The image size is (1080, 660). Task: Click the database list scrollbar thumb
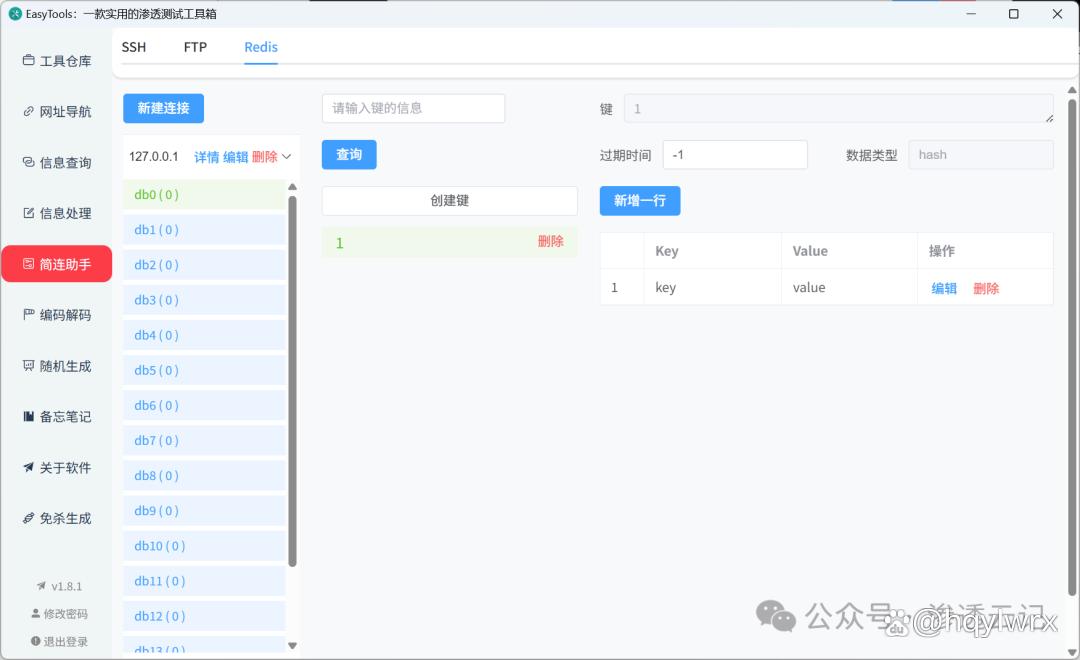click(292, 381)
